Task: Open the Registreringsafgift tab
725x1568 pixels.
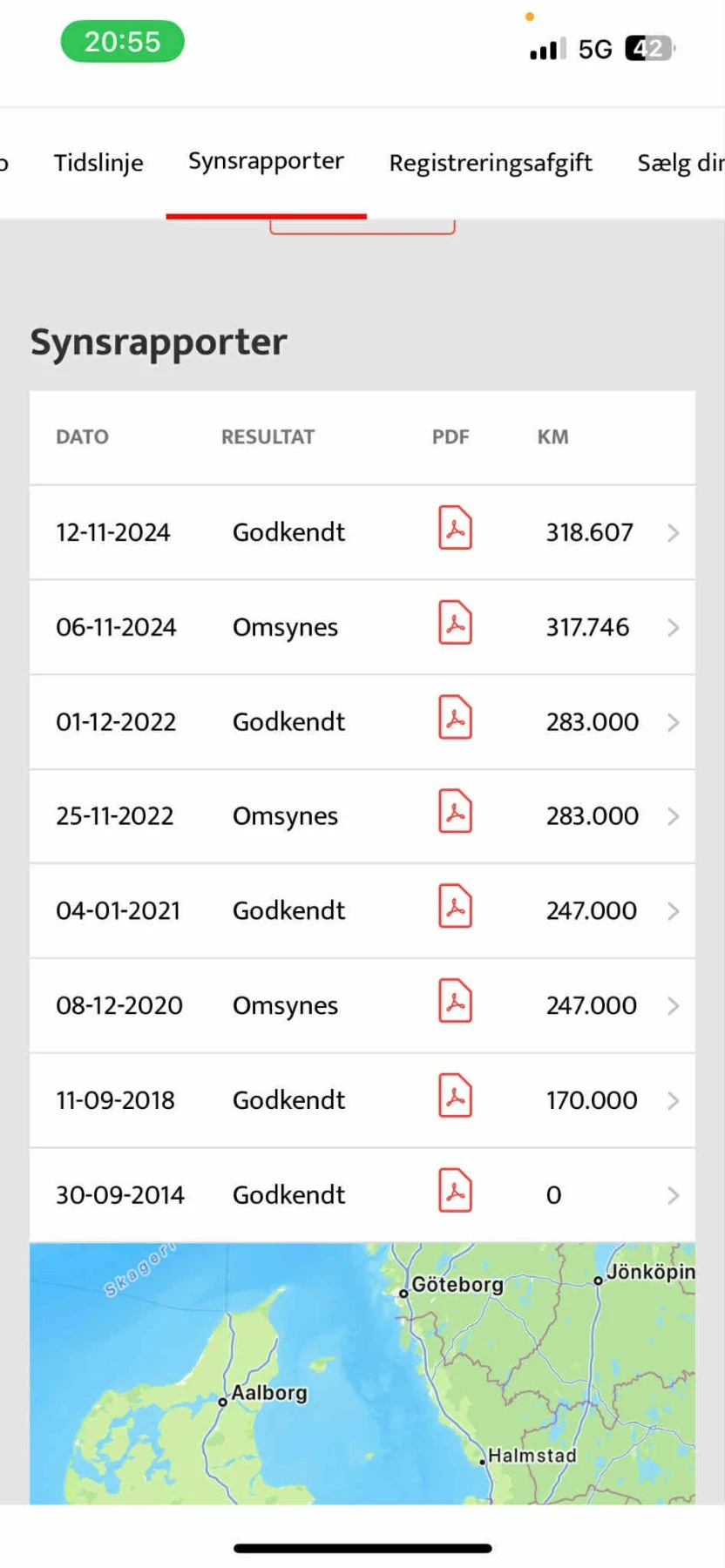Action: click(x=491, y=163)
